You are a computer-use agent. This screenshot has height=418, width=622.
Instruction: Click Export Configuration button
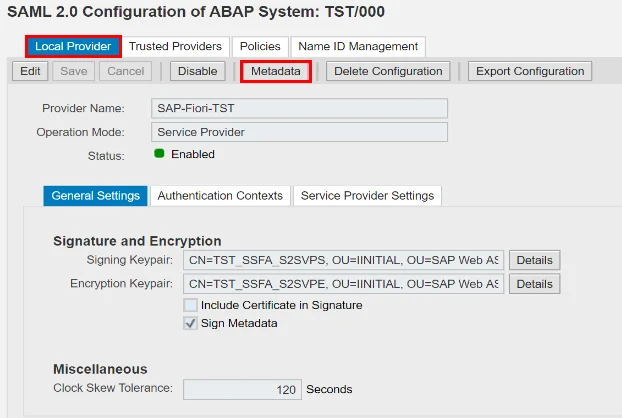[x=530, y=71]
